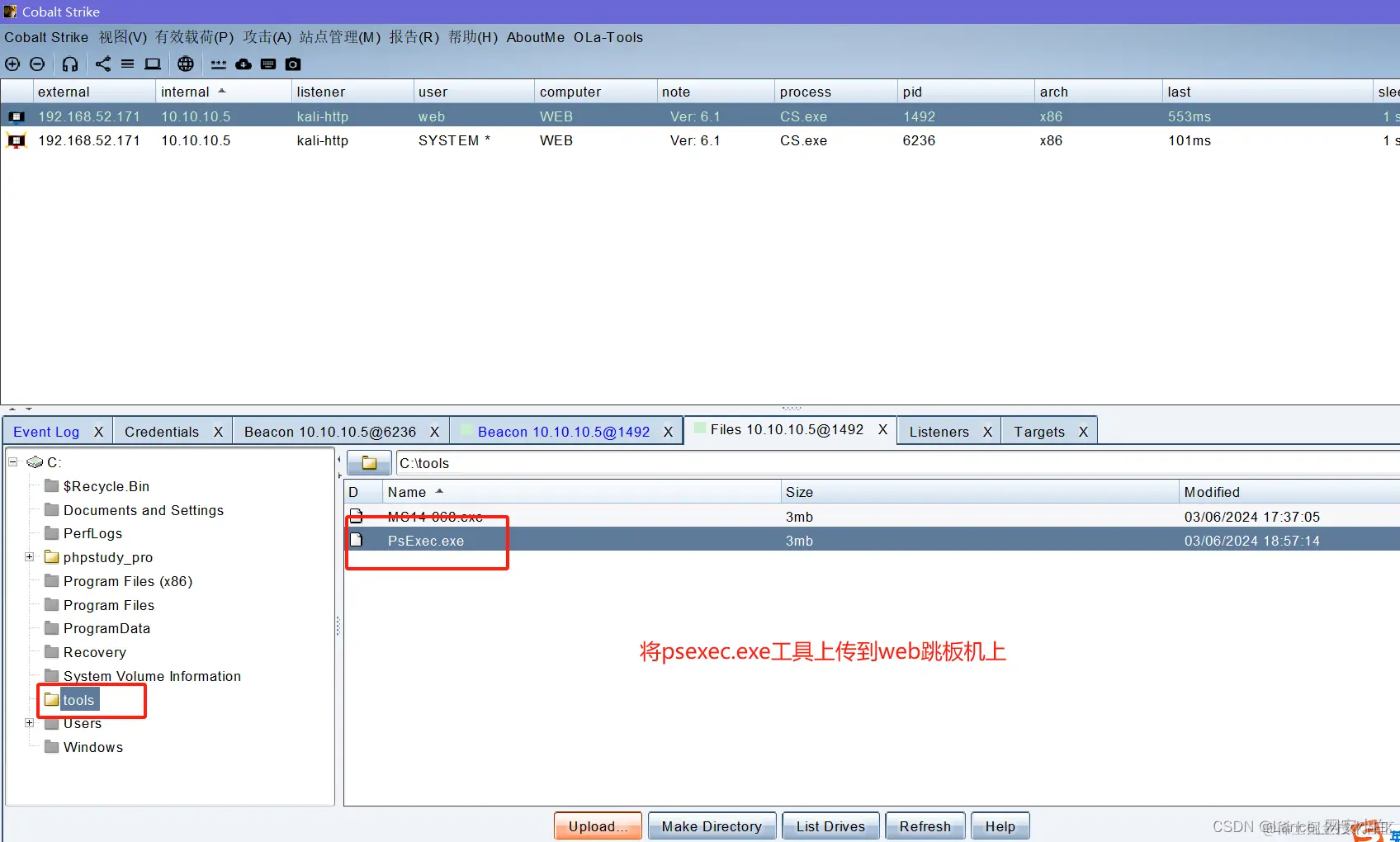Expand the phpstudy_pro folder node
This screenshot has width=1400, height=842.
point(30,557)
